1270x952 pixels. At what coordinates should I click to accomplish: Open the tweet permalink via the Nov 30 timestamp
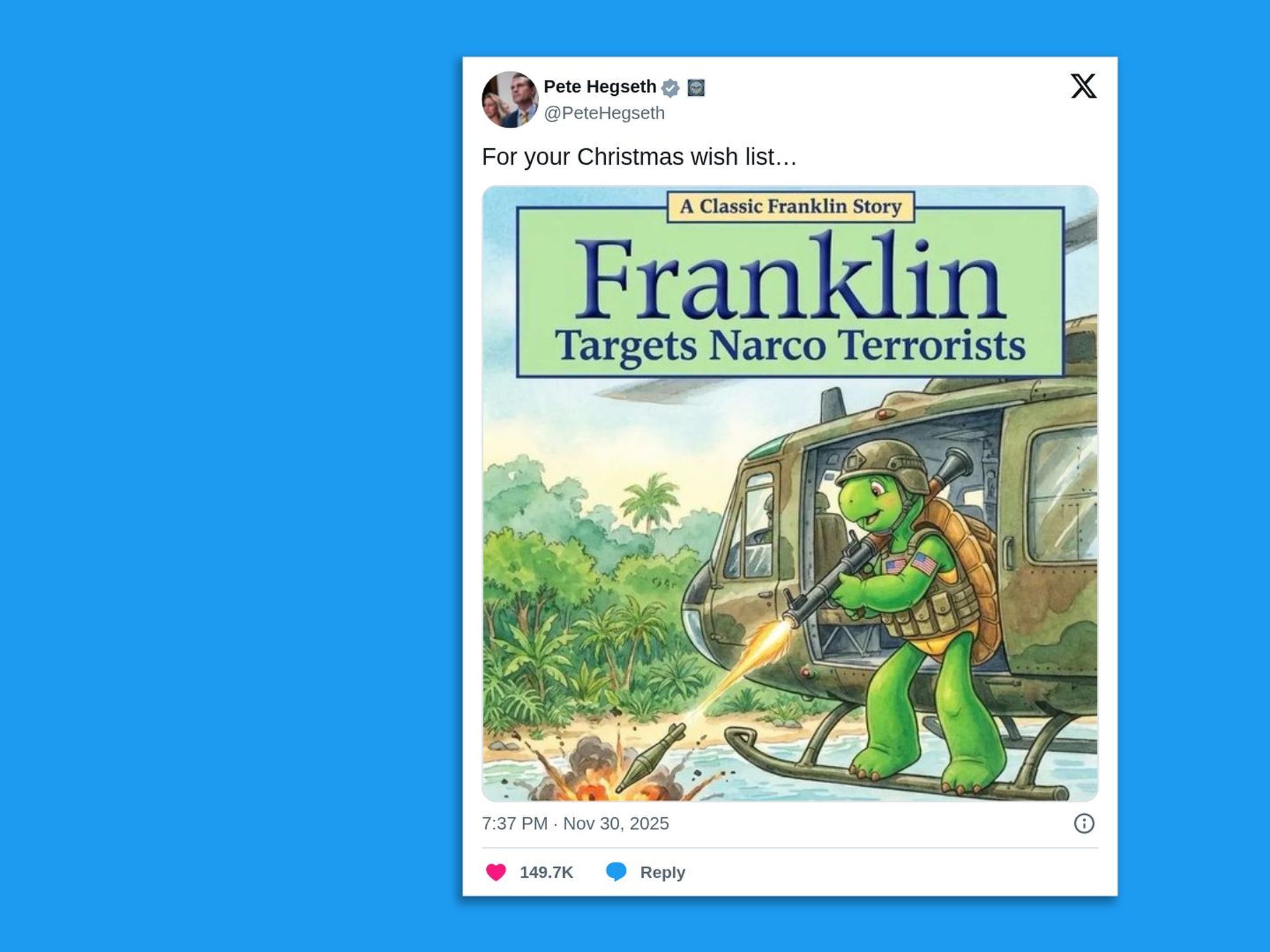pyautogui.click(x=615, y=823)
